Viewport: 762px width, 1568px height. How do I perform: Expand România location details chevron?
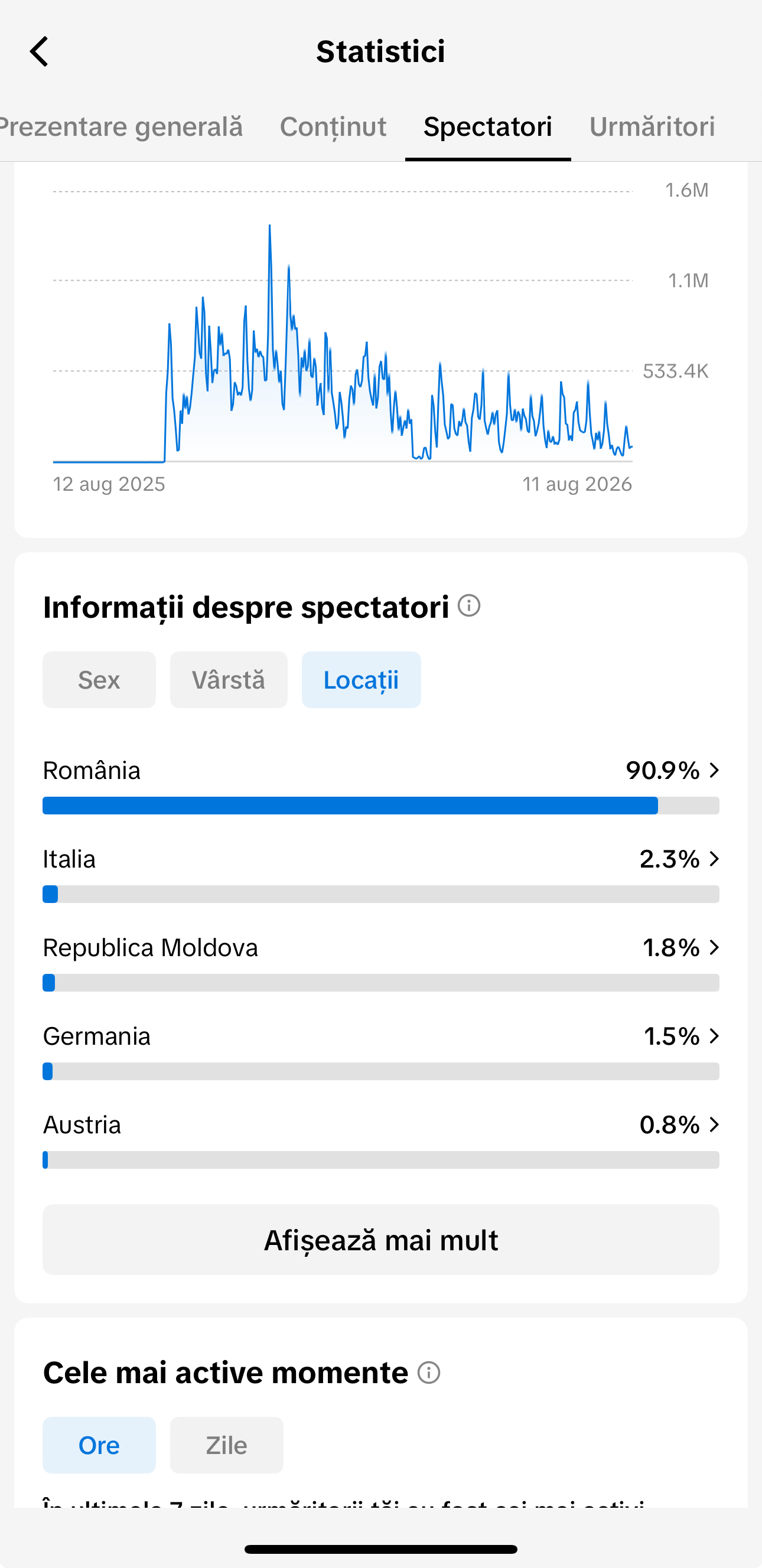click(x=714, y=771)
